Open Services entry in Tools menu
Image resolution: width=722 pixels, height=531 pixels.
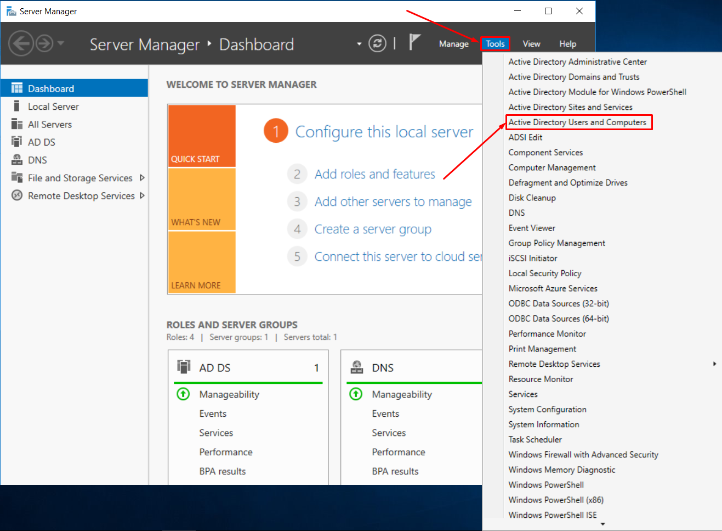click(x=523, y=394)
